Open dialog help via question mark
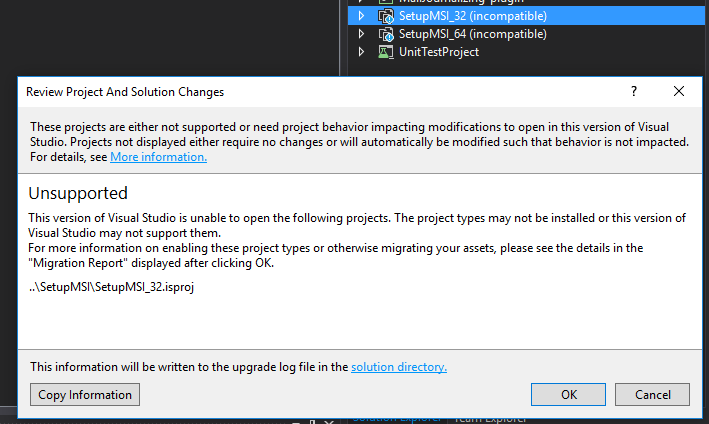Viewport: 709px width, 424px height. (634, 91)
